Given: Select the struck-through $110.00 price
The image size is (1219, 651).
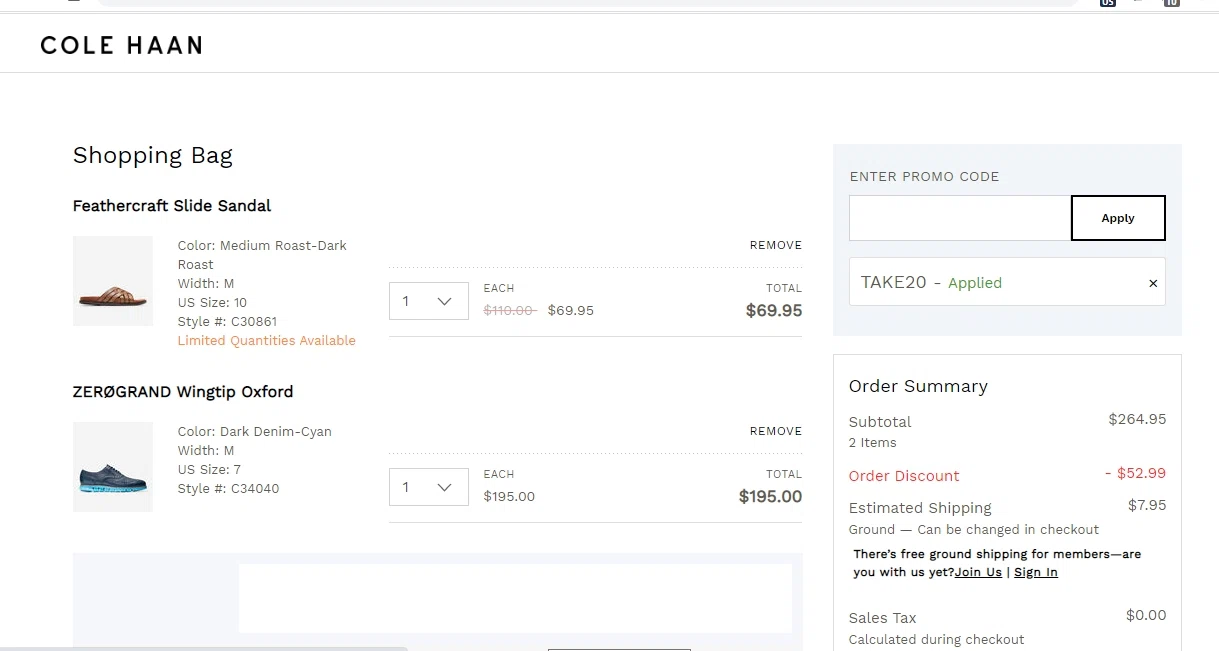Looking at the screenshot, I should pyautogui.click(x=510, y=310).
